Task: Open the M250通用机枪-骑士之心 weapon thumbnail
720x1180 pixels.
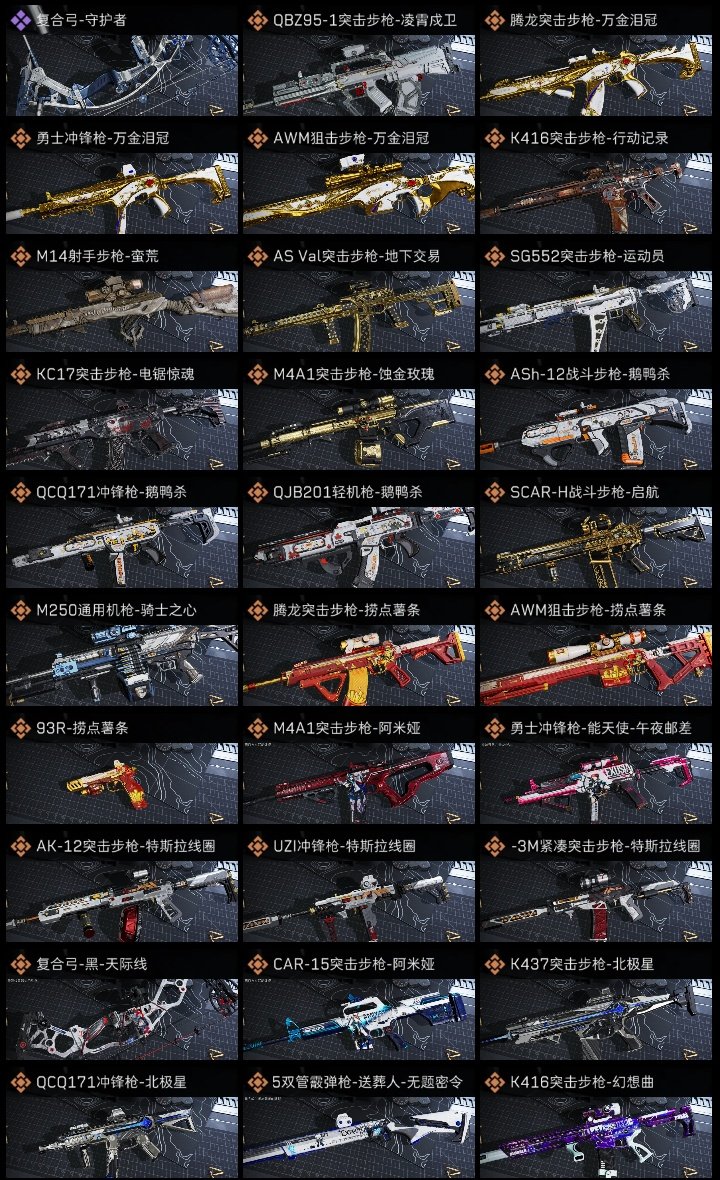Action: tap(122, 665)
